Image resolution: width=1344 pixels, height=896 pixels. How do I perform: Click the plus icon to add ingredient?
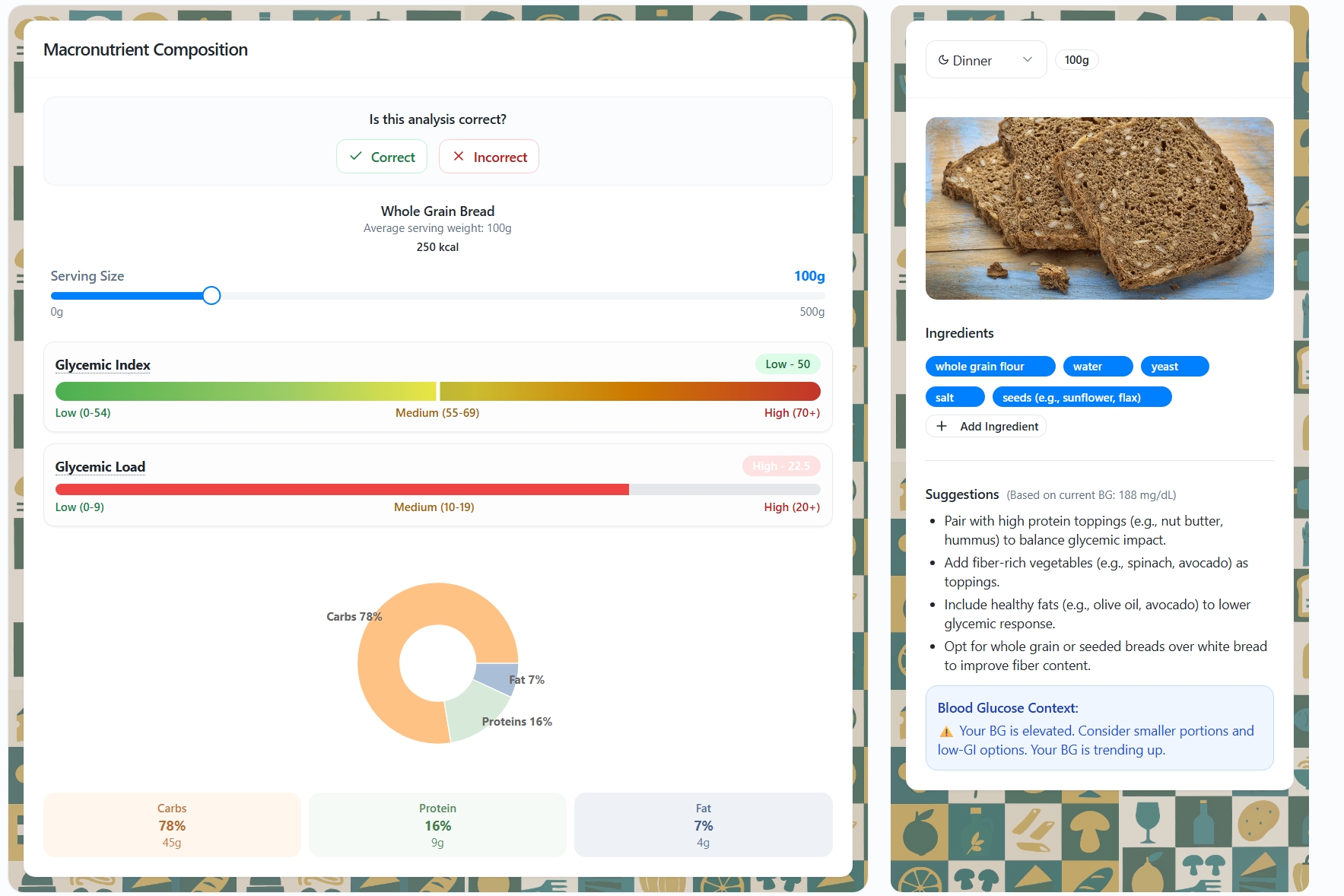pos(942,426)
